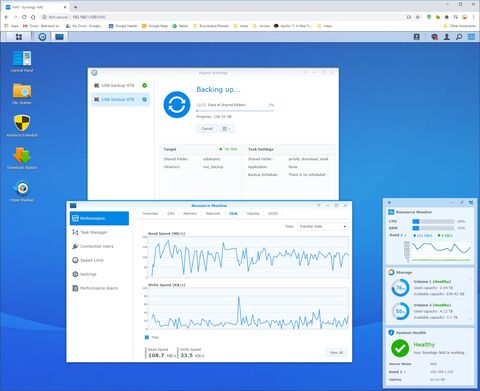This screenshot has height=391, width=480.
Task: Open the Gmail bookmark
Action: pos(42,26)
